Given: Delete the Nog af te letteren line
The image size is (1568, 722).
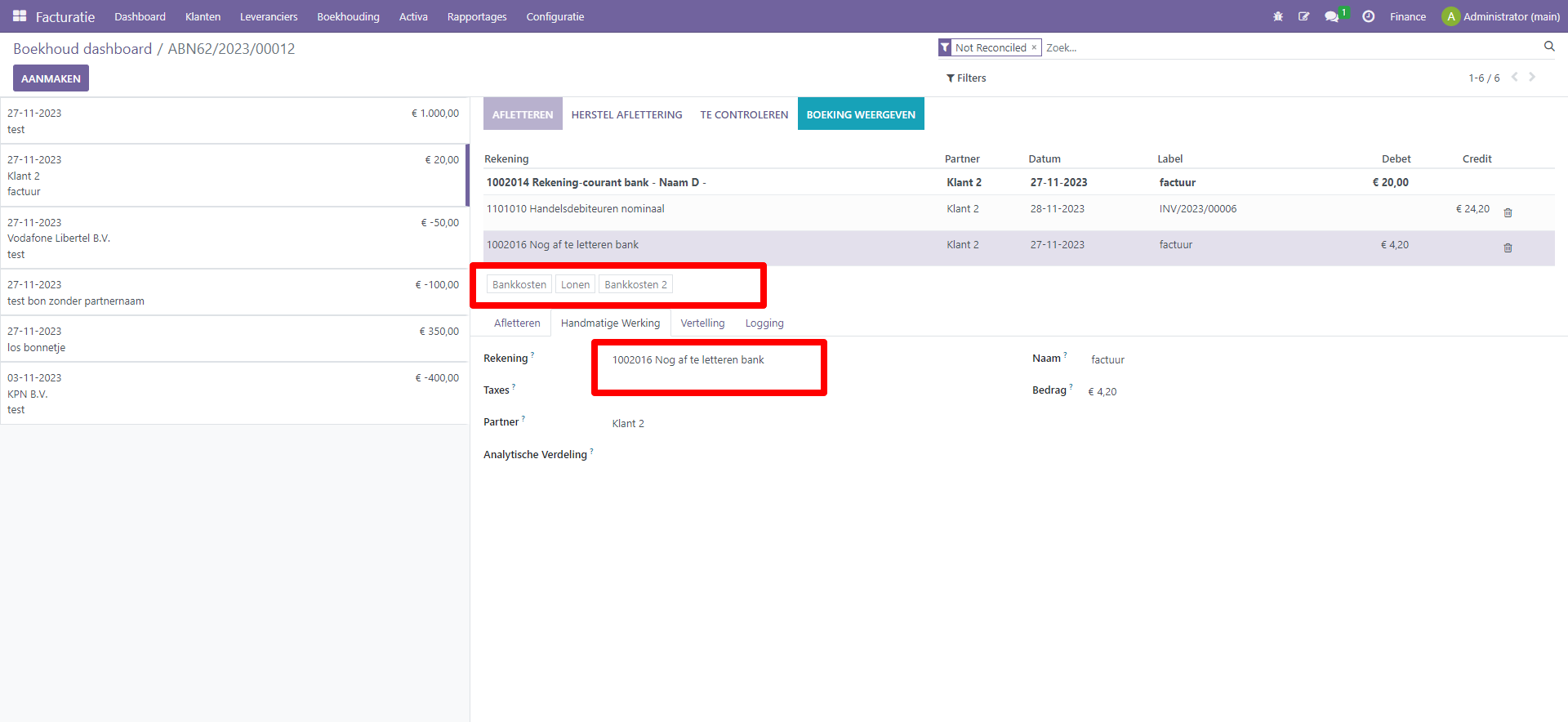Looking at the screenshot, I should 1508,247.
